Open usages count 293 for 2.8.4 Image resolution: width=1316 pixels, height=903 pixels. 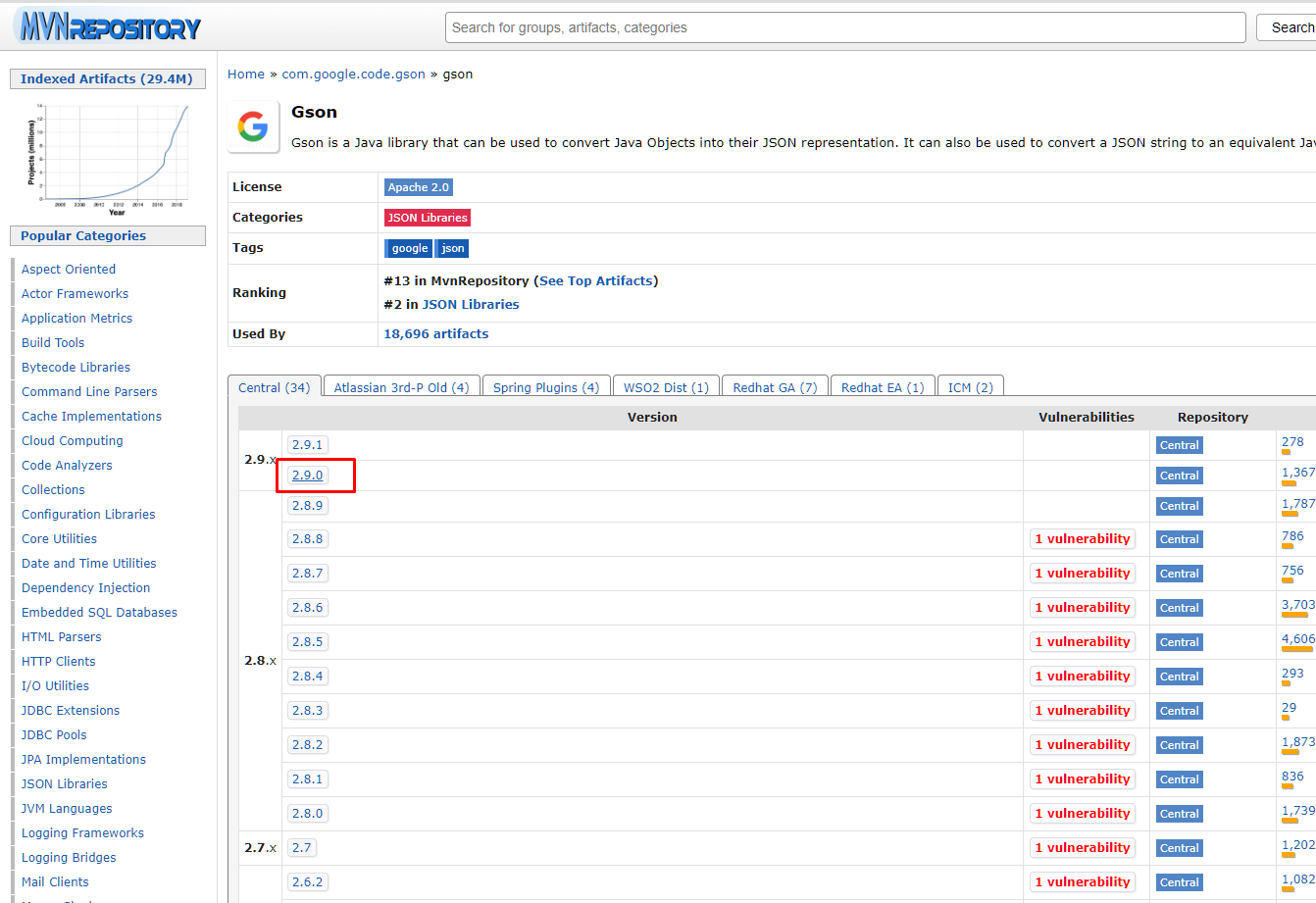(1292, 674)
